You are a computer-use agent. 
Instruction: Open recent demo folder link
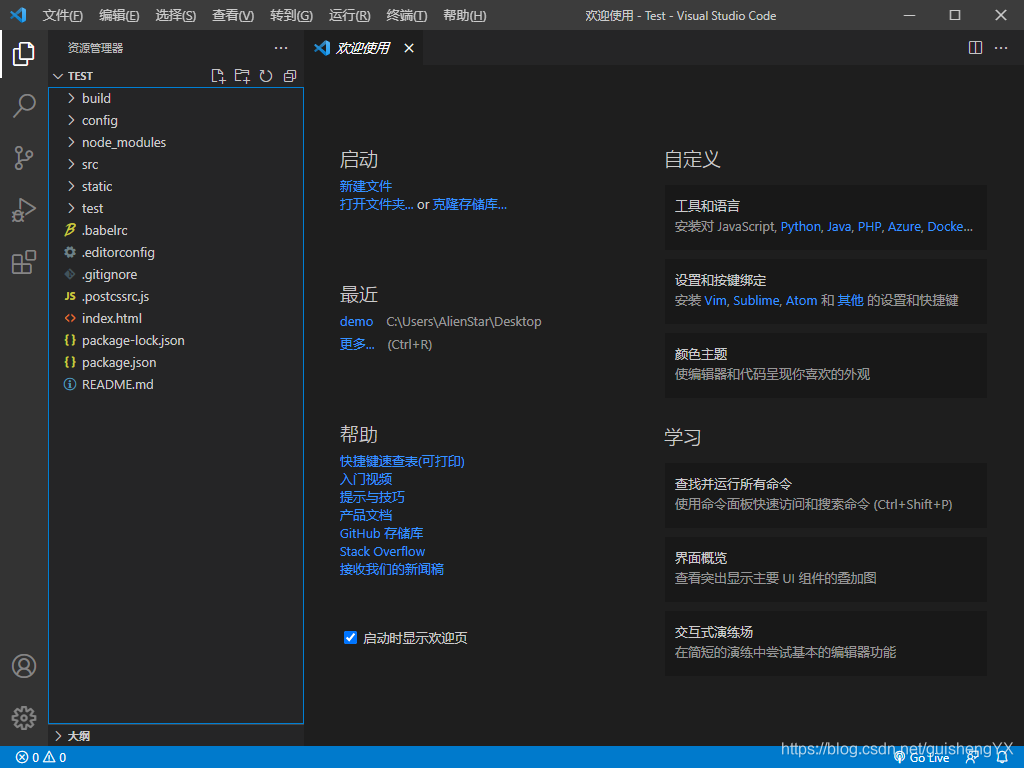(x=357, y=321)
